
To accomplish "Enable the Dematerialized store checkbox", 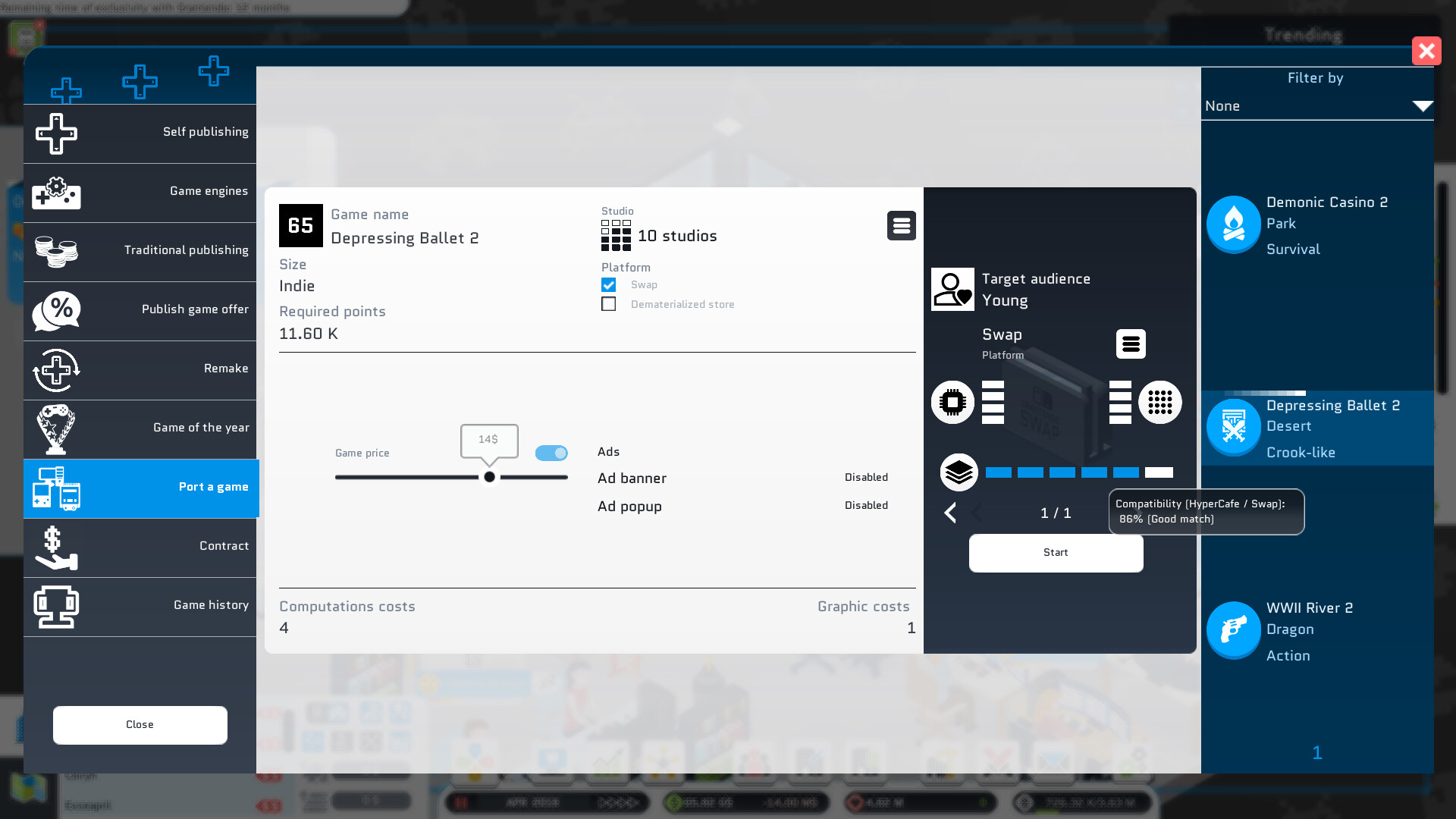I will 608,304.
